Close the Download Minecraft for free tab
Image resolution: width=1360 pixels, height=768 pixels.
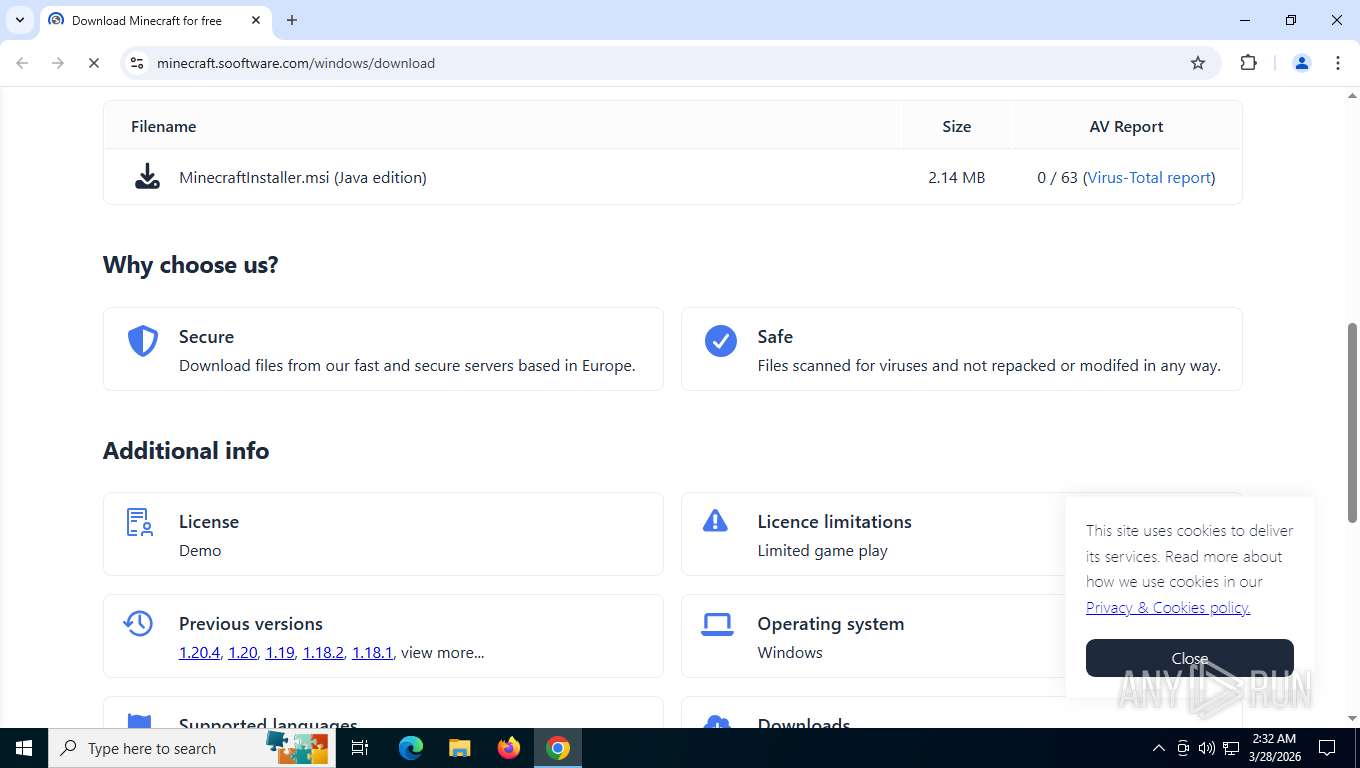(255, 20)
